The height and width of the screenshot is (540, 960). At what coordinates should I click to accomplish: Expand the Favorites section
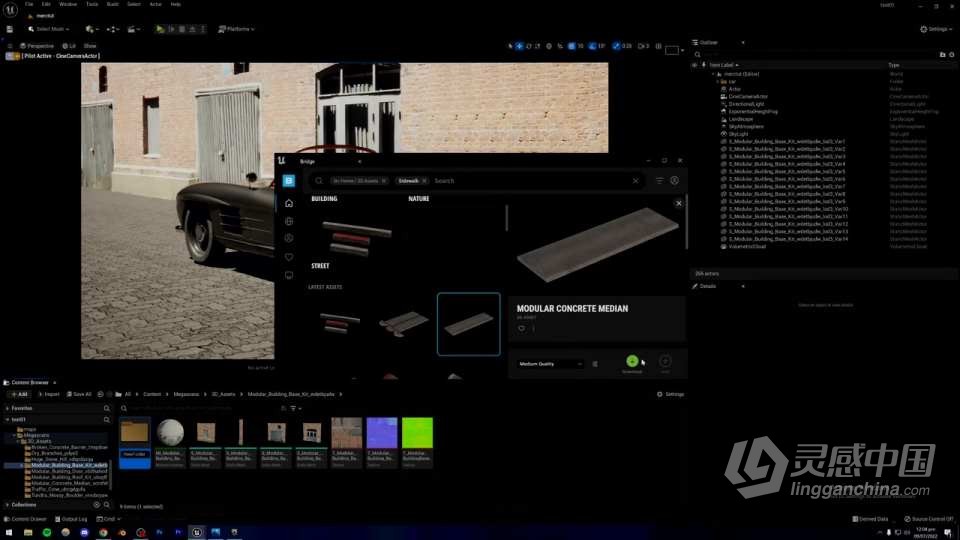[7, 408]
